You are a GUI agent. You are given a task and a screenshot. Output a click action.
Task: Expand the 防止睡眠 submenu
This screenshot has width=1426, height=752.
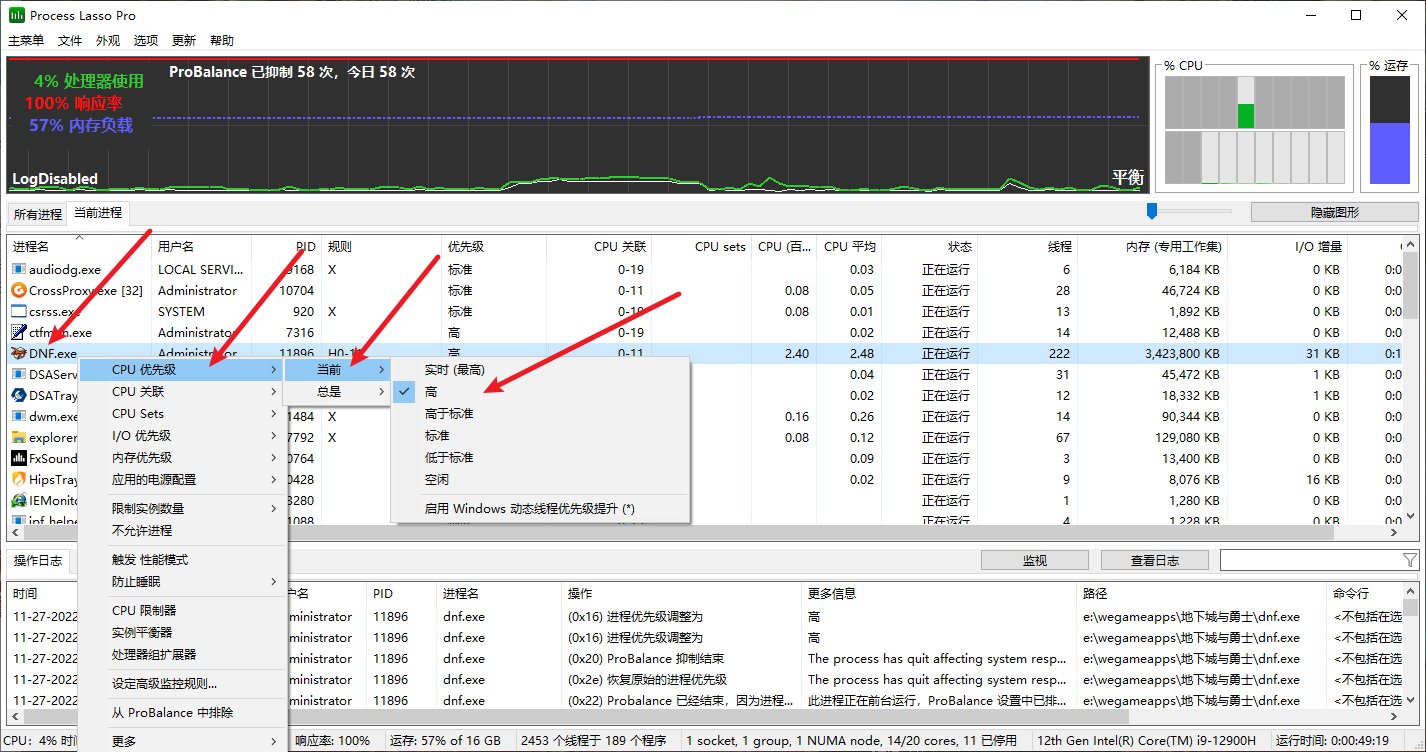[x=183, y=582]
